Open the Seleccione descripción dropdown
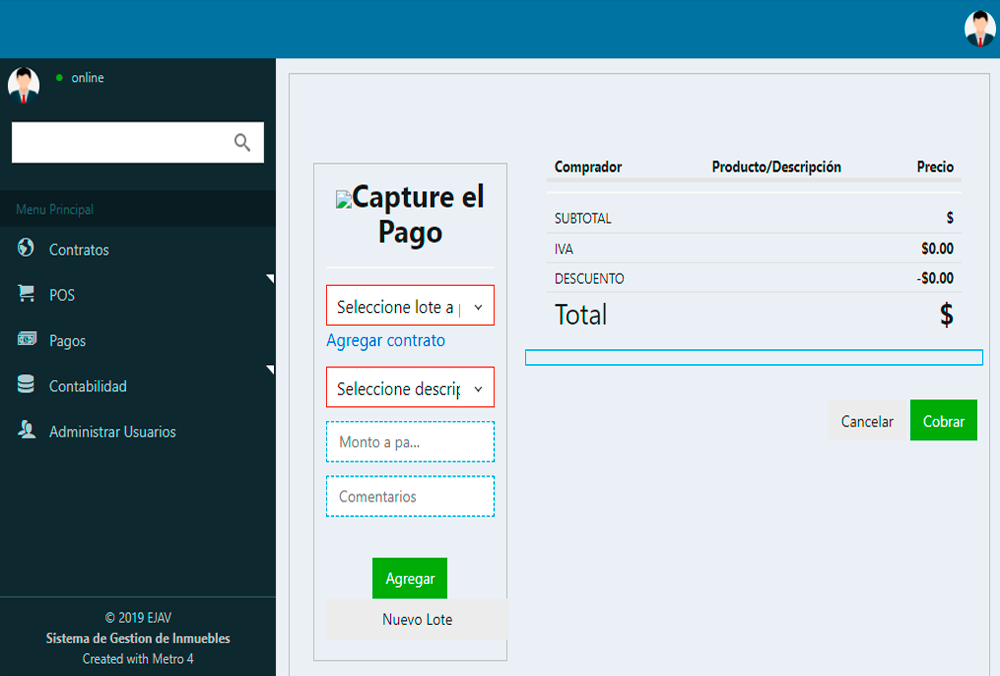The image size is (1000, 676). tap(410, 388)
